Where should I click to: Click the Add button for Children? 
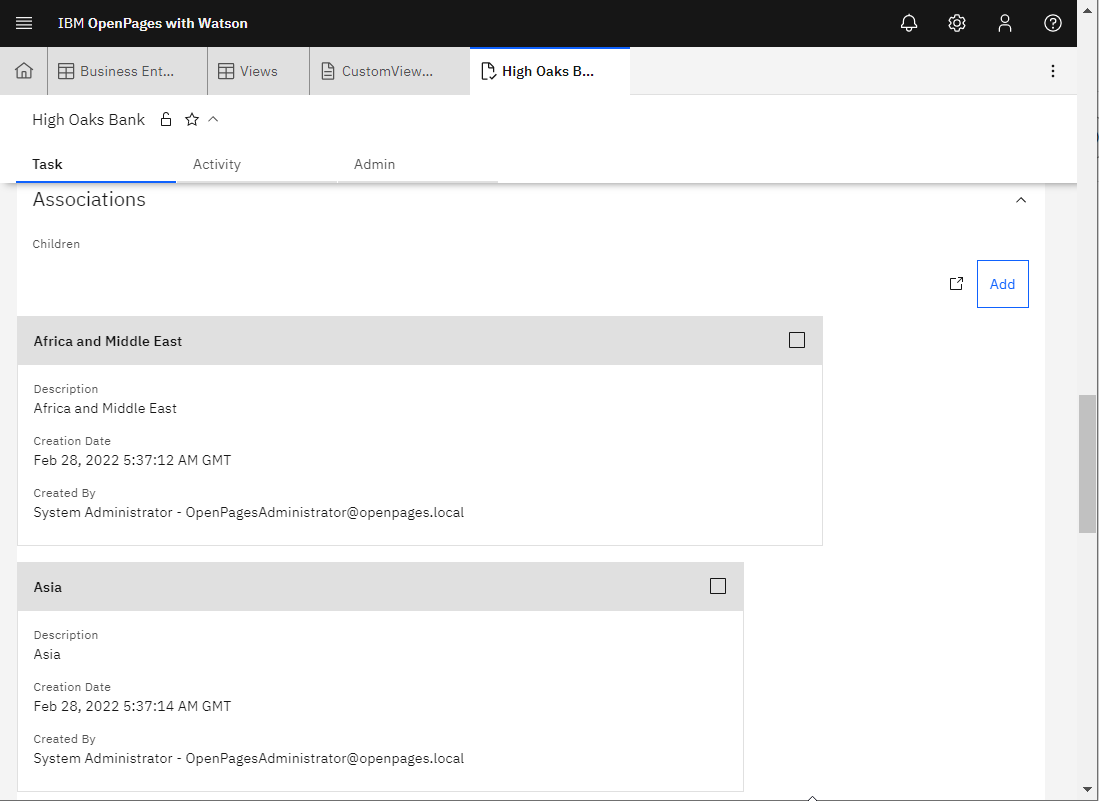[x=1002, y=284]
